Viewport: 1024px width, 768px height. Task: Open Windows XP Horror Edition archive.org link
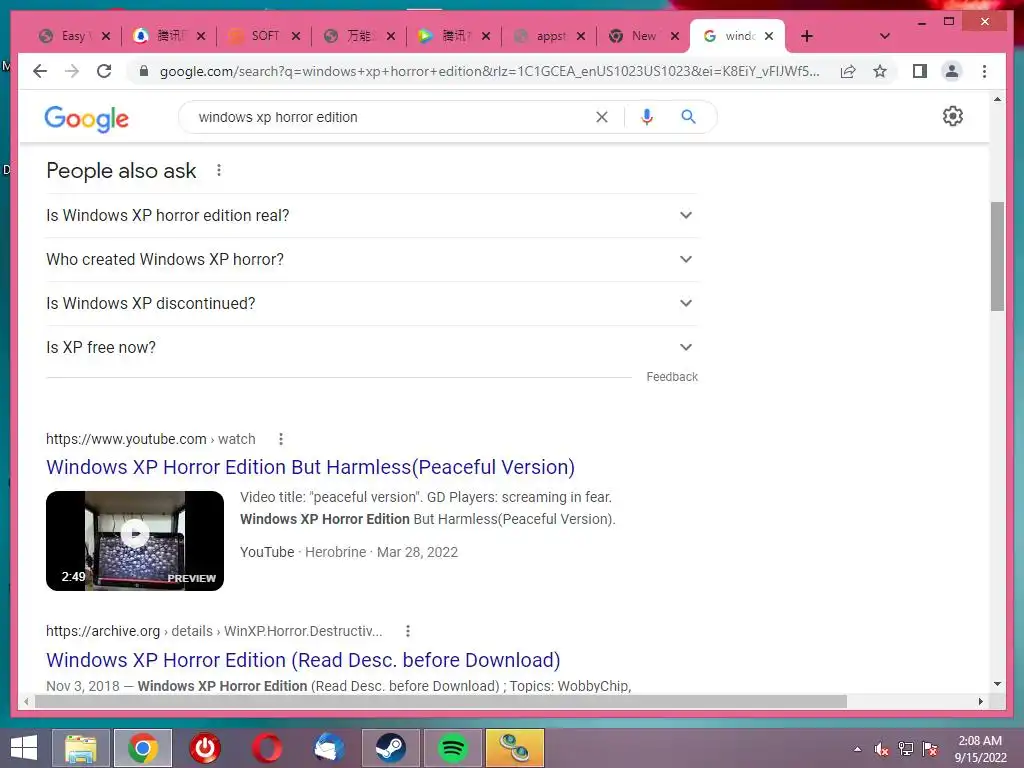[303, 660]
